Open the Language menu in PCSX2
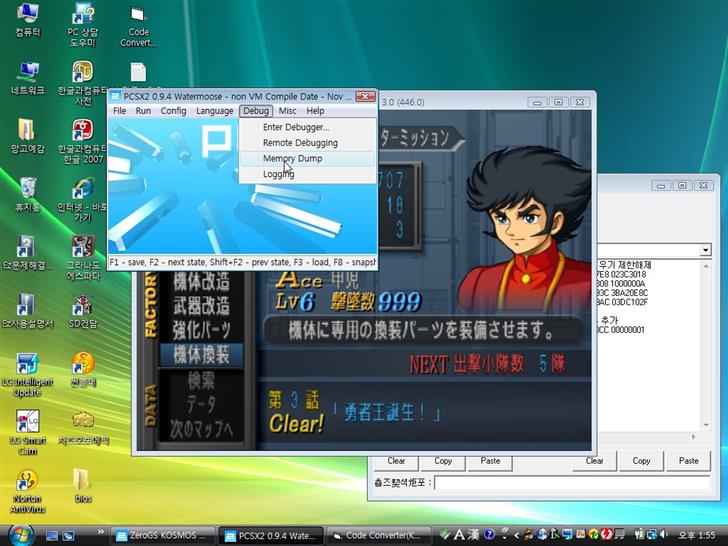The image size is (728, 546). click(214, 111)
